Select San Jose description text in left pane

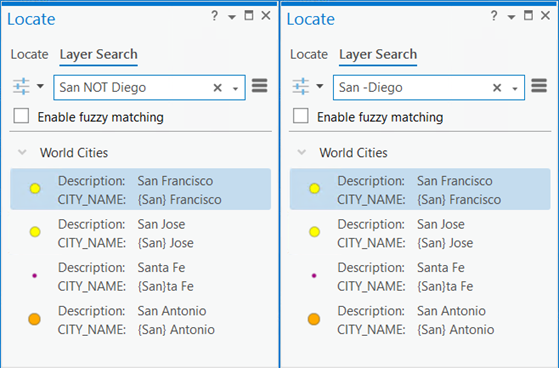(x=161, y=225)
